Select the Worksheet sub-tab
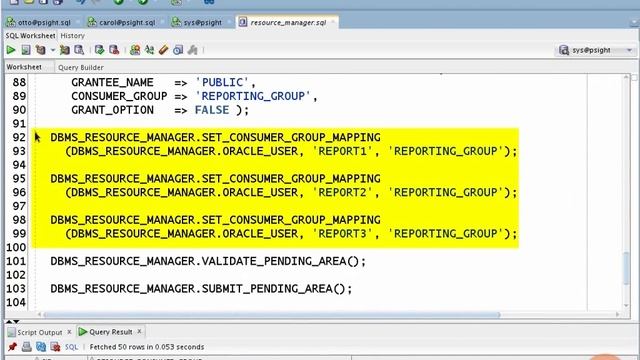The height and width of the screenshot is (360, 640). point(24,67)
